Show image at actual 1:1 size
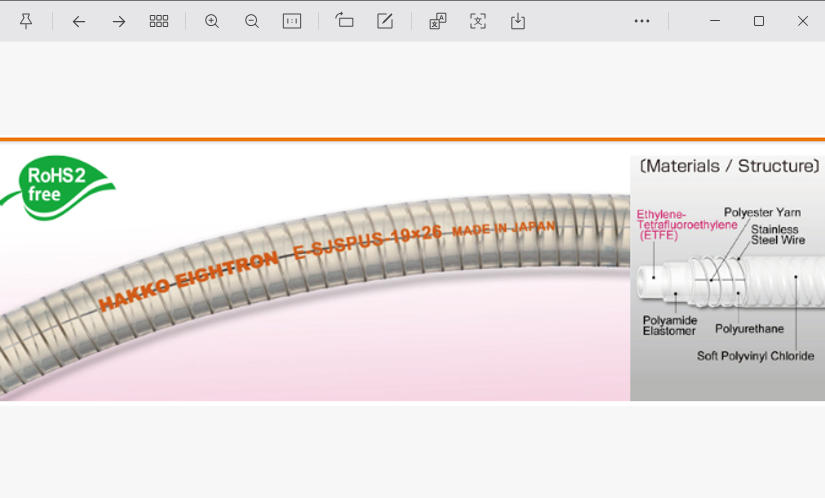 coord(292,21)
